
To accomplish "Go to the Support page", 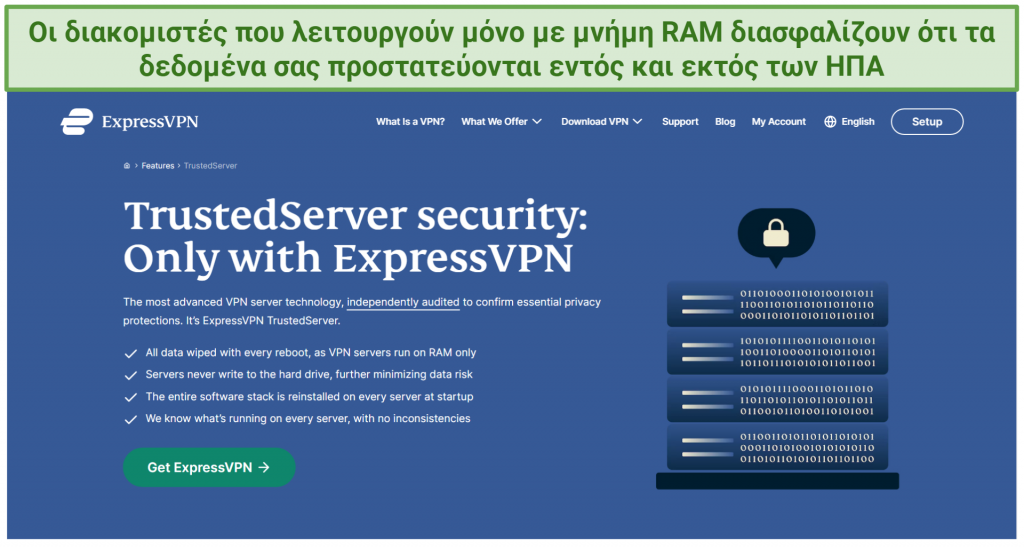I will [x=680, y=121].
